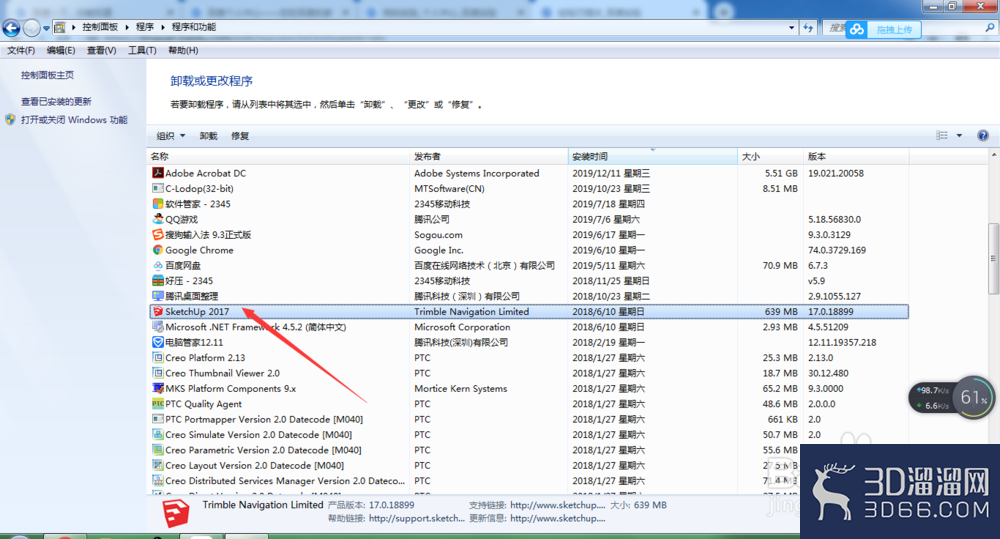Click the Forward navigation arrow
Image resolution: width=1000 pixels, height=539 pixels.
click(31, 28)
